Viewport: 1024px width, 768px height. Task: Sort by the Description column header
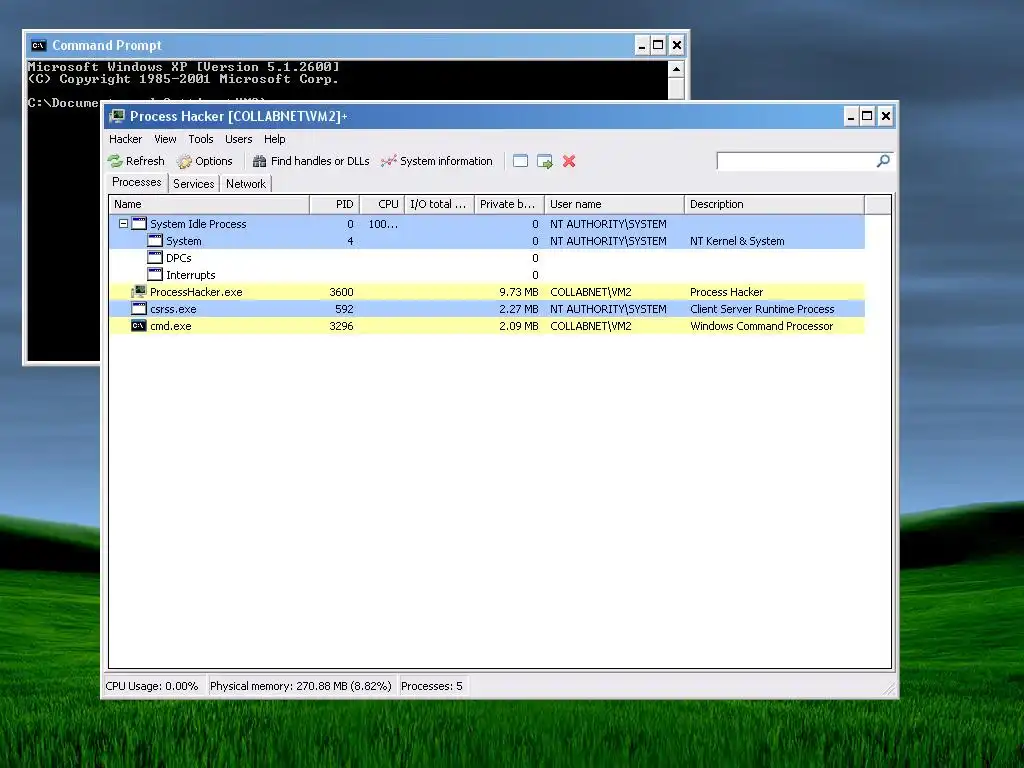coord(775,204)
